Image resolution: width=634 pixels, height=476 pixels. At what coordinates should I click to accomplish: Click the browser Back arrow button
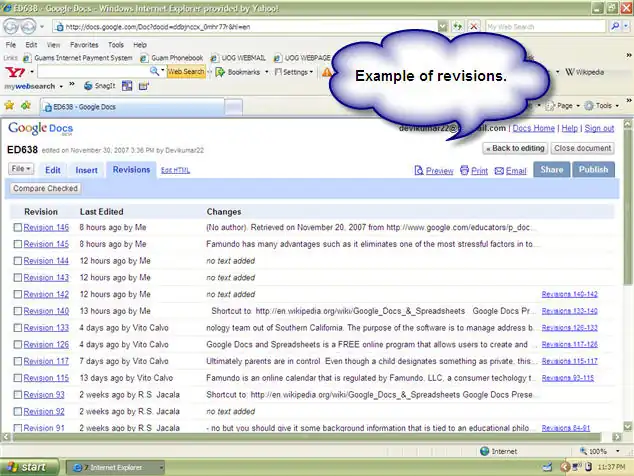tap(14, 27)
